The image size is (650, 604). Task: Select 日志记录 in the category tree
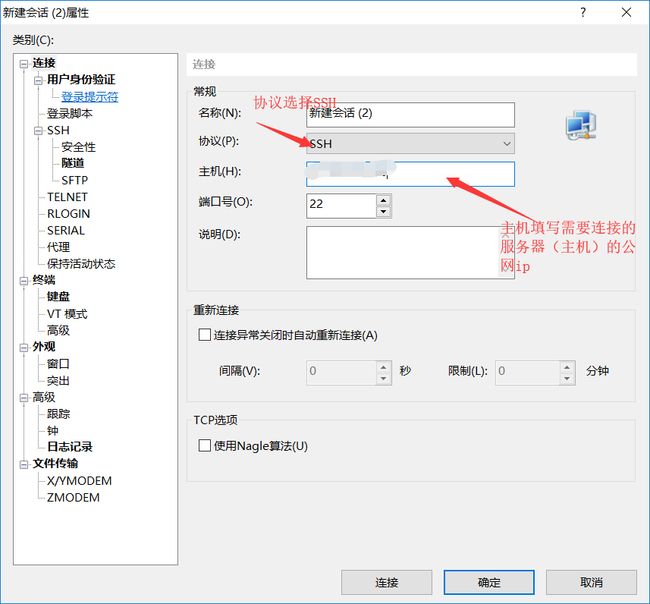70,446
